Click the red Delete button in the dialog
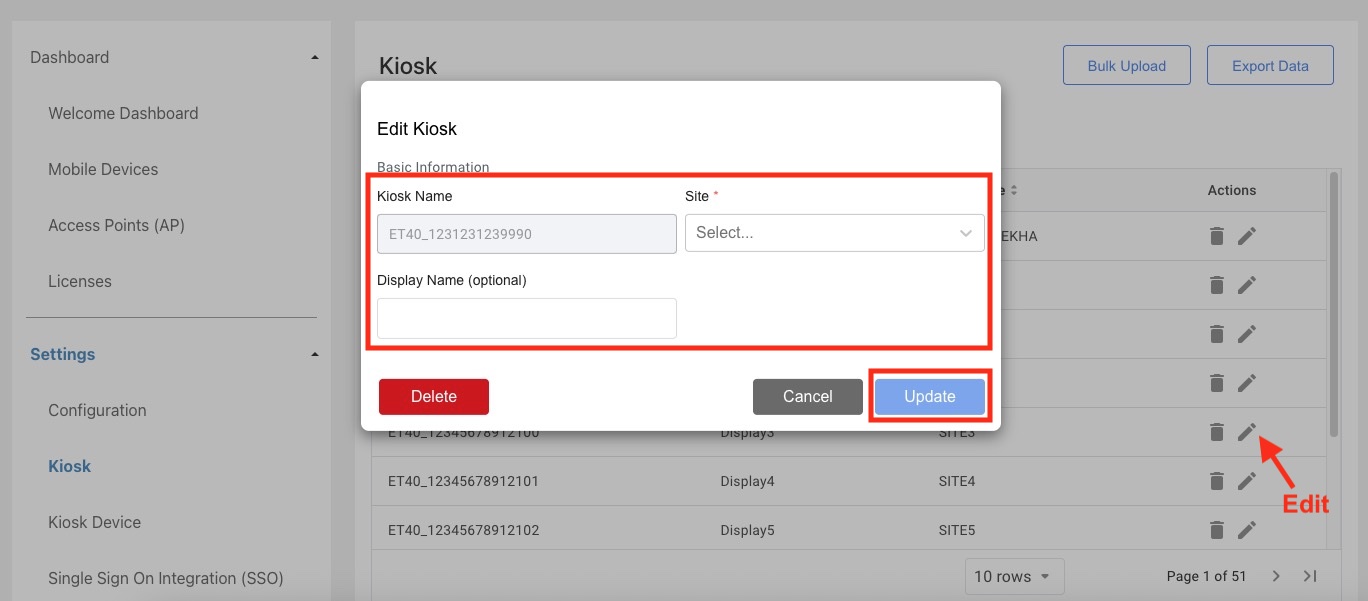Screen dimensions: 1368x601 click(433, 397)
